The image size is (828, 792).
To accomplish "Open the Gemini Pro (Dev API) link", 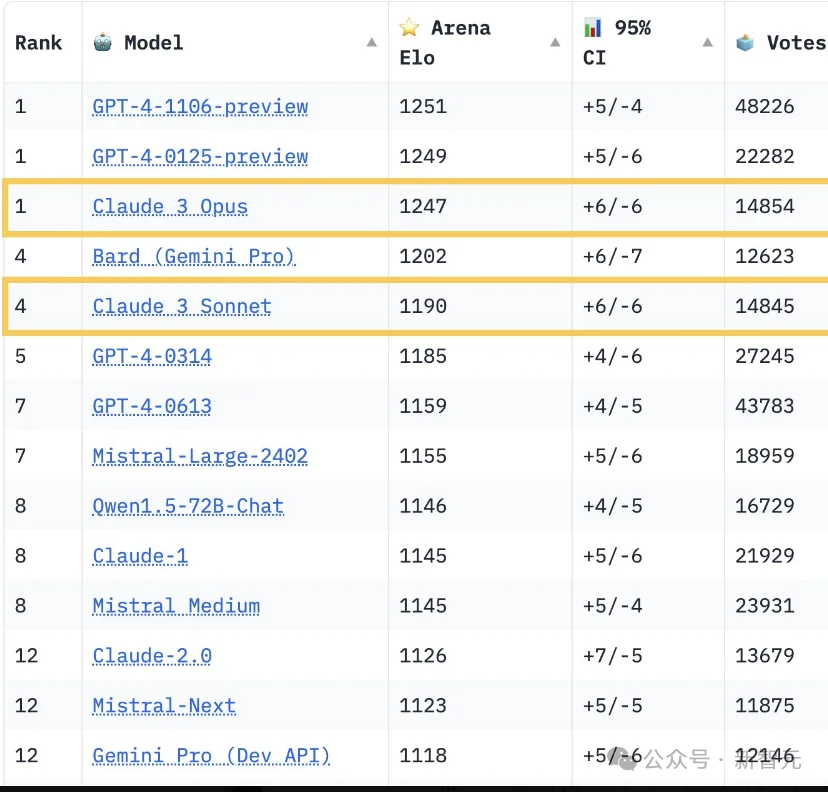I will click(x=211, y=757).
